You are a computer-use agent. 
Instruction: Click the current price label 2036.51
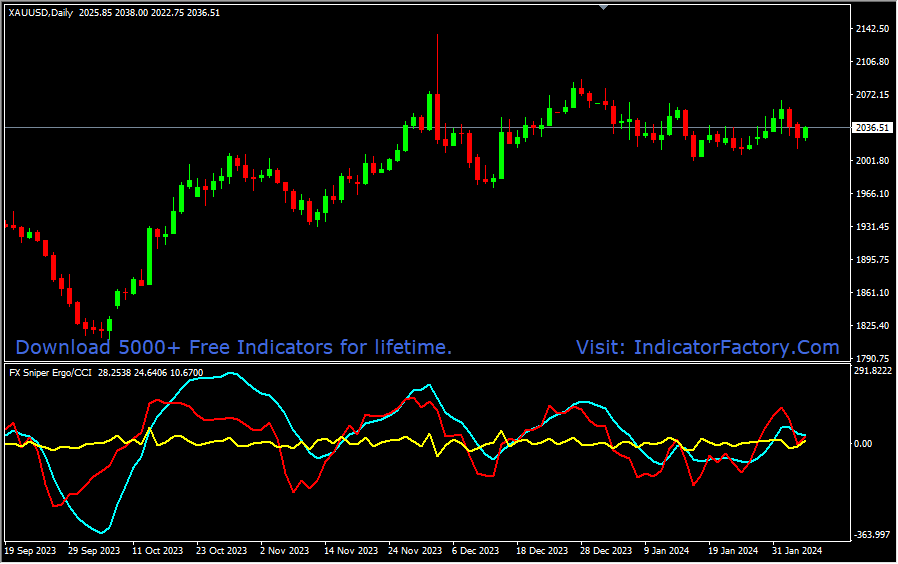click(x=873, y=128)
